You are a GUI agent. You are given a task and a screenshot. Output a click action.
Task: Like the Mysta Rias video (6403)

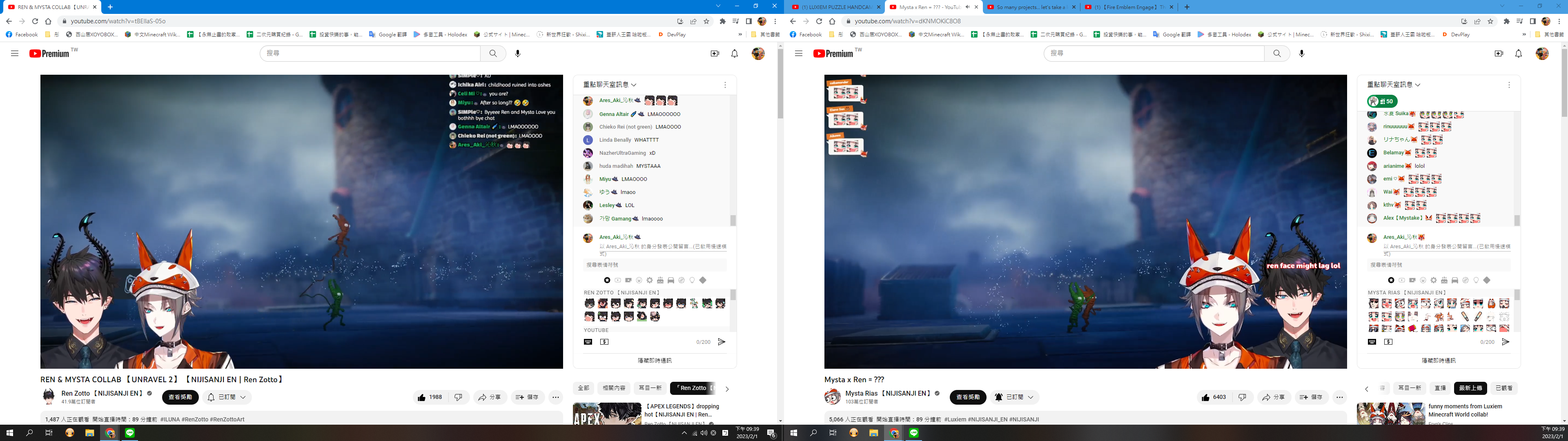1214,397
